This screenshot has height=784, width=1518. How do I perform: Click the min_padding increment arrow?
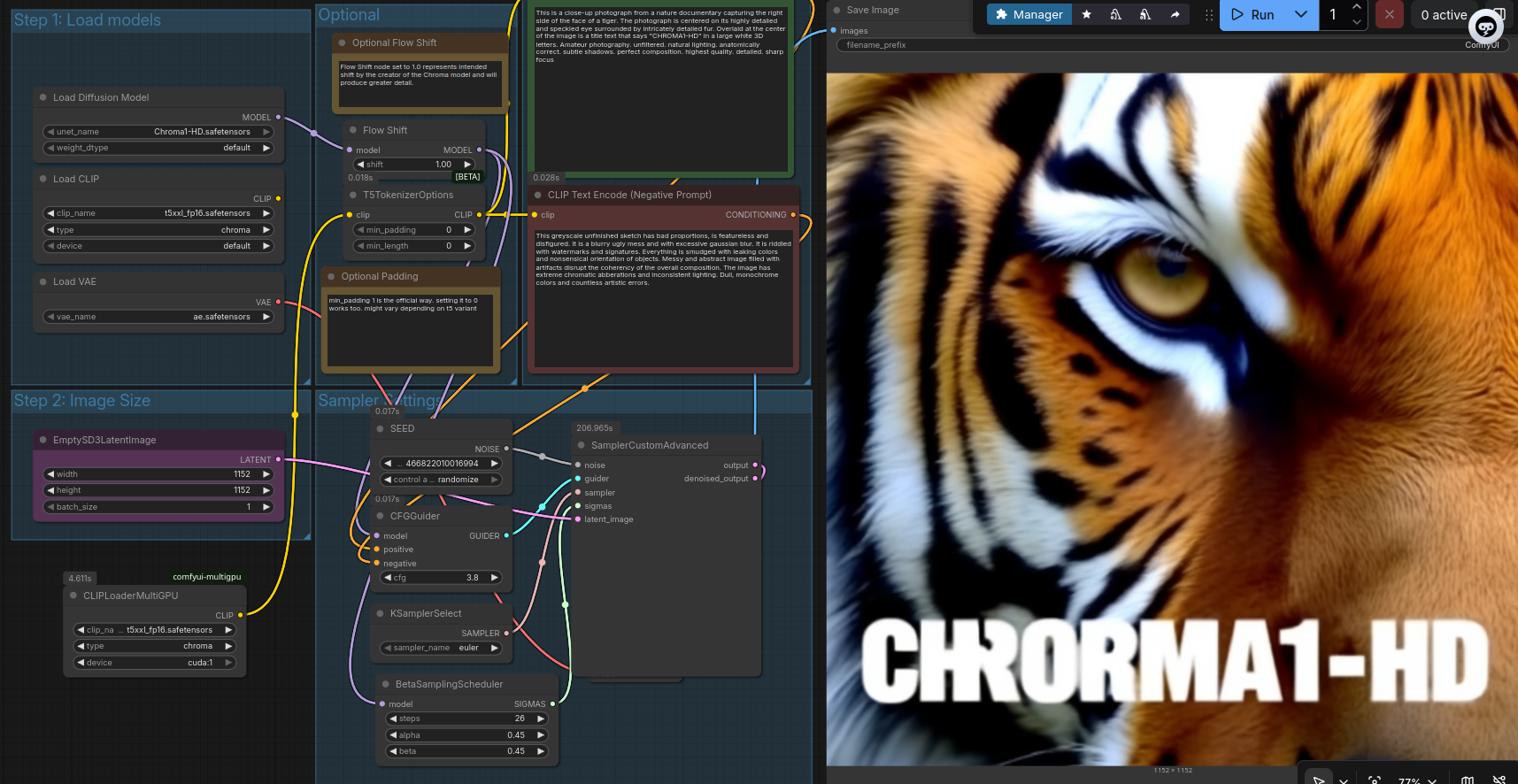pyautogui.click(x=467, y=230)
